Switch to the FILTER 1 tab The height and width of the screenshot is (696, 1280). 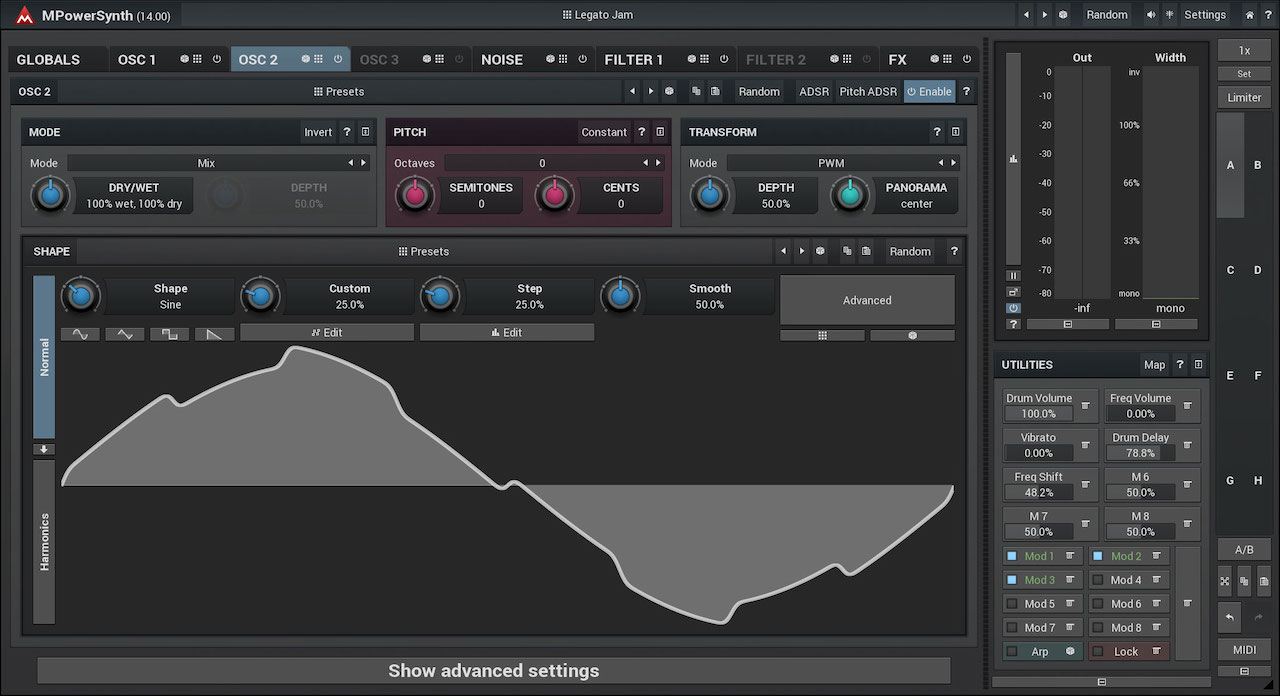point(633,59)
